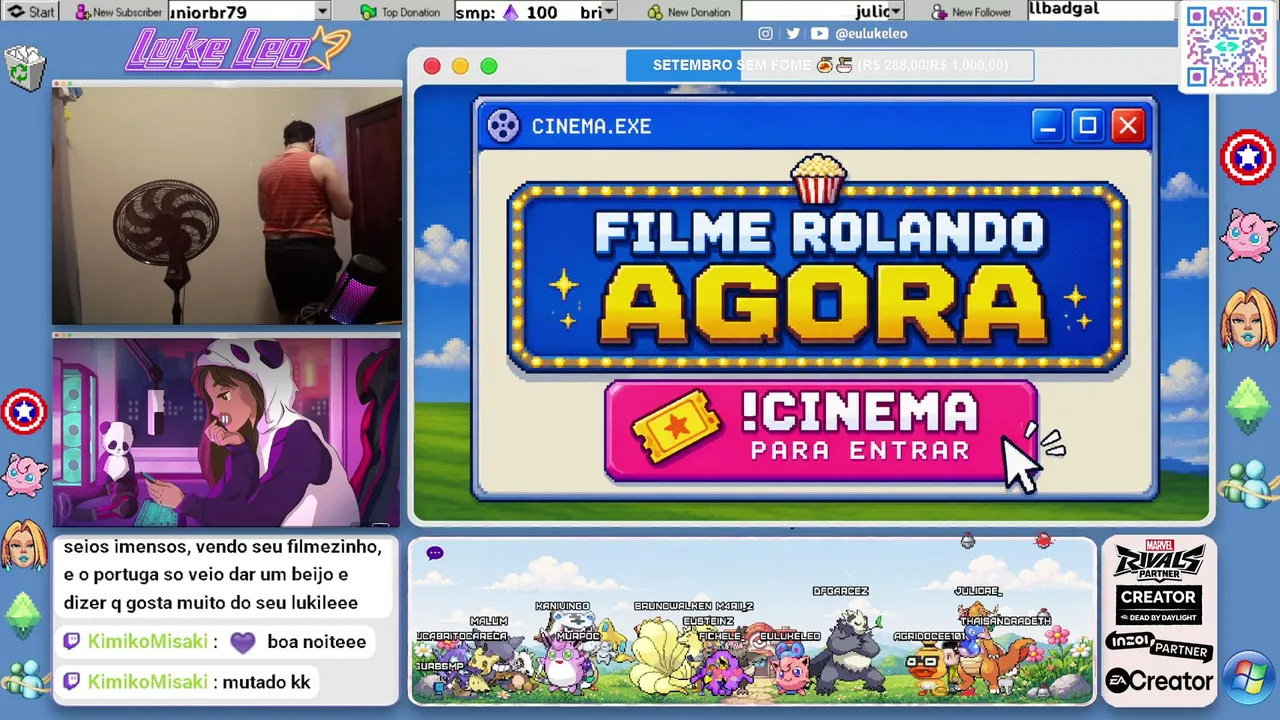The height and width of the screenshot is (720, 1280).
Task: Select the webcam feed with the fan
Action: pyautogui.click(x=227, y=204)
